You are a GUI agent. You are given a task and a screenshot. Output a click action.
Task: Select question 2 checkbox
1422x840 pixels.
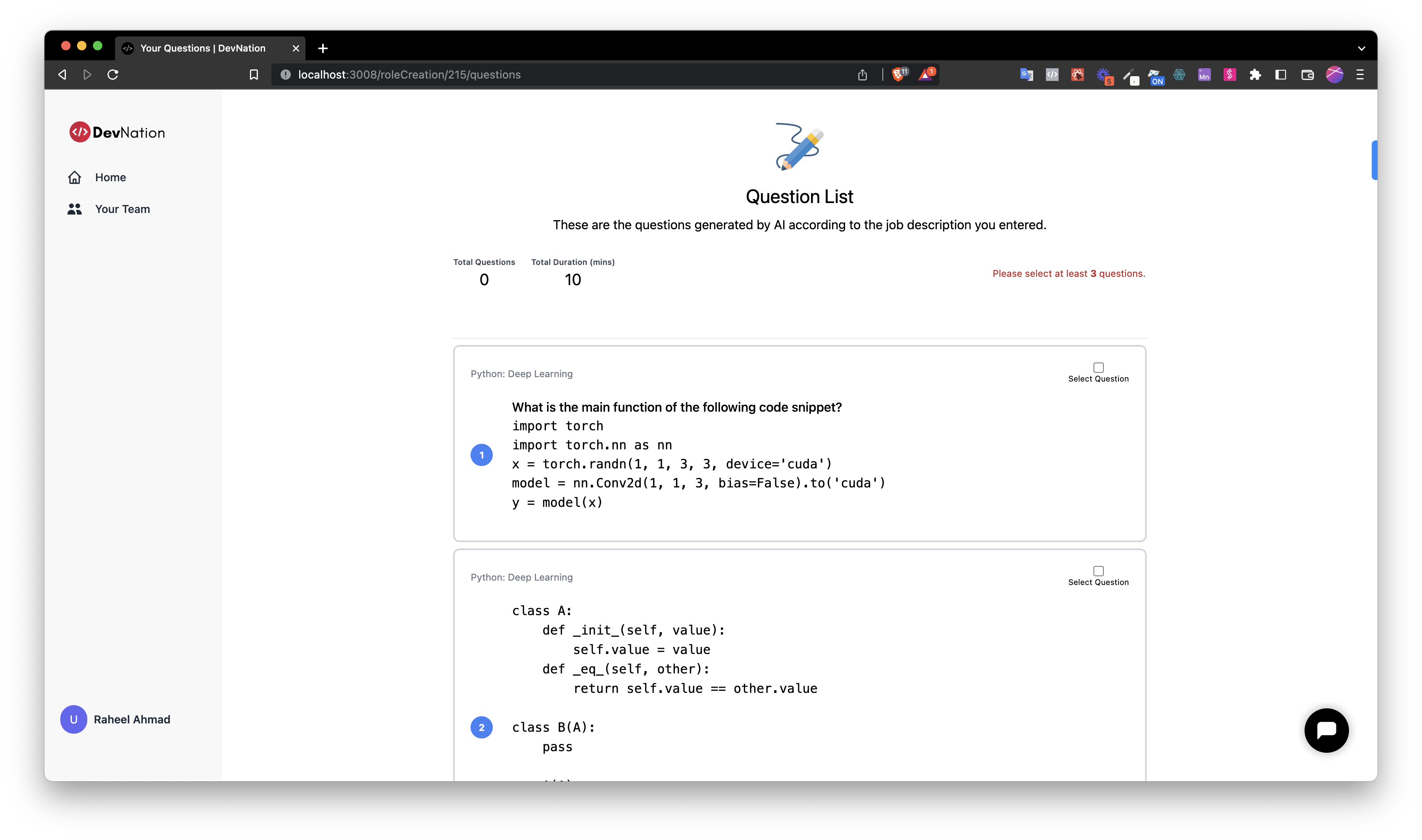[x=1098, y=571]
